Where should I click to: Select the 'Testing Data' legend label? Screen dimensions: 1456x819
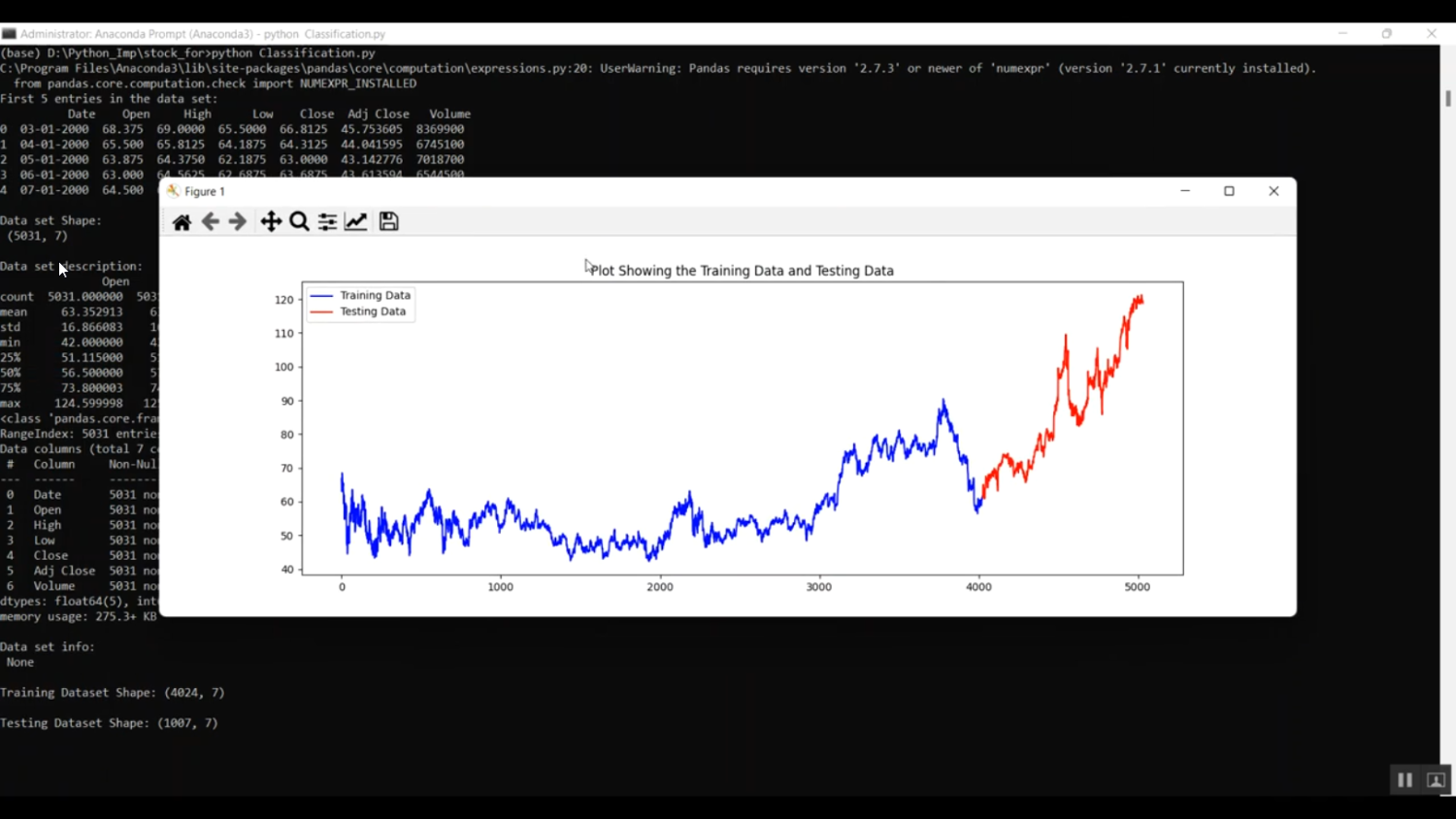click(x=373, y=311)
